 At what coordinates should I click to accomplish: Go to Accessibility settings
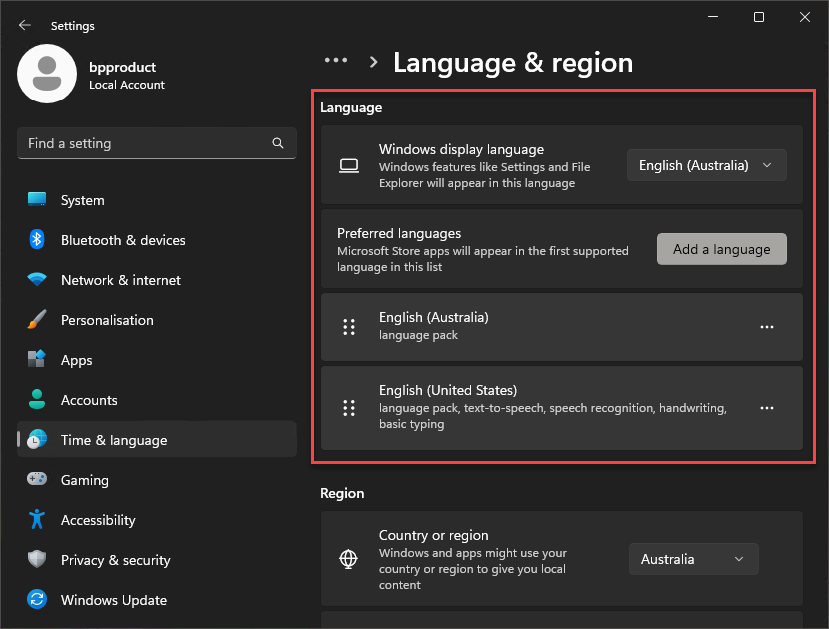pos(157,520)
